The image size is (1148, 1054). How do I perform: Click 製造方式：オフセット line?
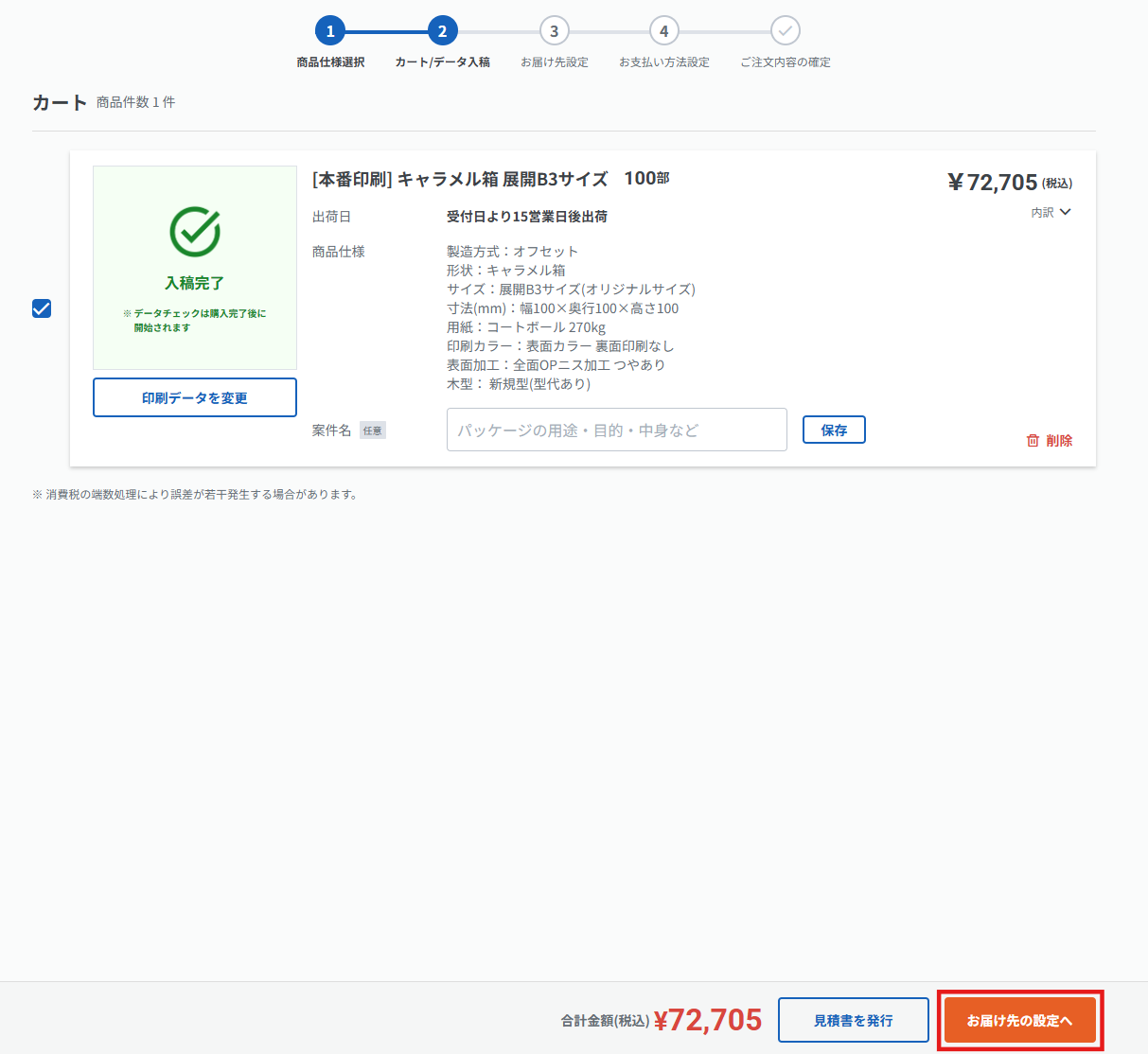point(512,252)
